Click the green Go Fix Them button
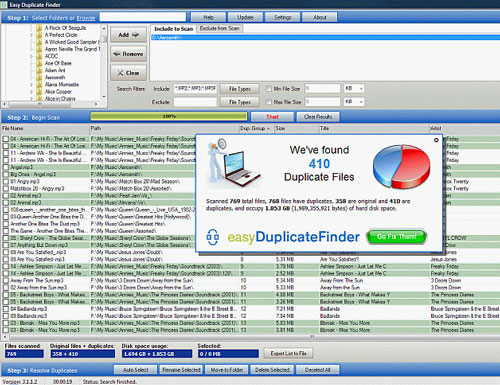Image resolution: width=500 pixels, height=385 pixels. point(396,237)
